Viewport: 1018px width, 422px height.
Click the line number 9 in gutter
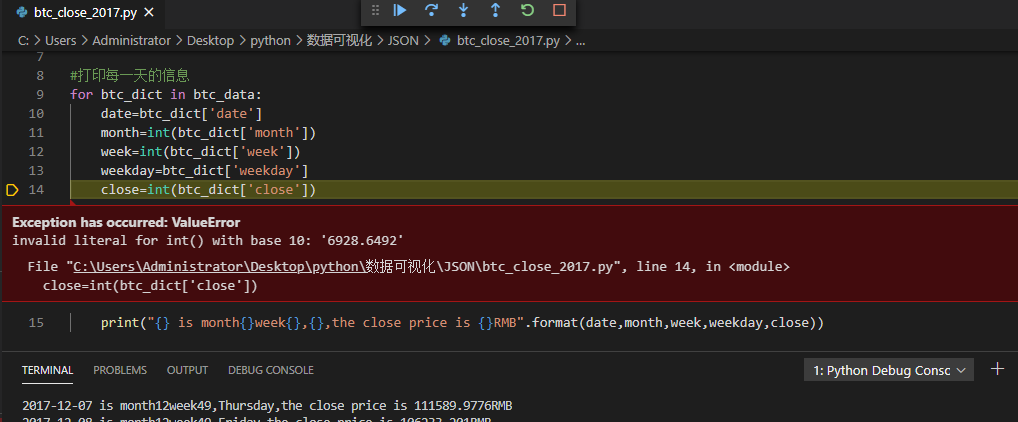(x=40, y=95)
